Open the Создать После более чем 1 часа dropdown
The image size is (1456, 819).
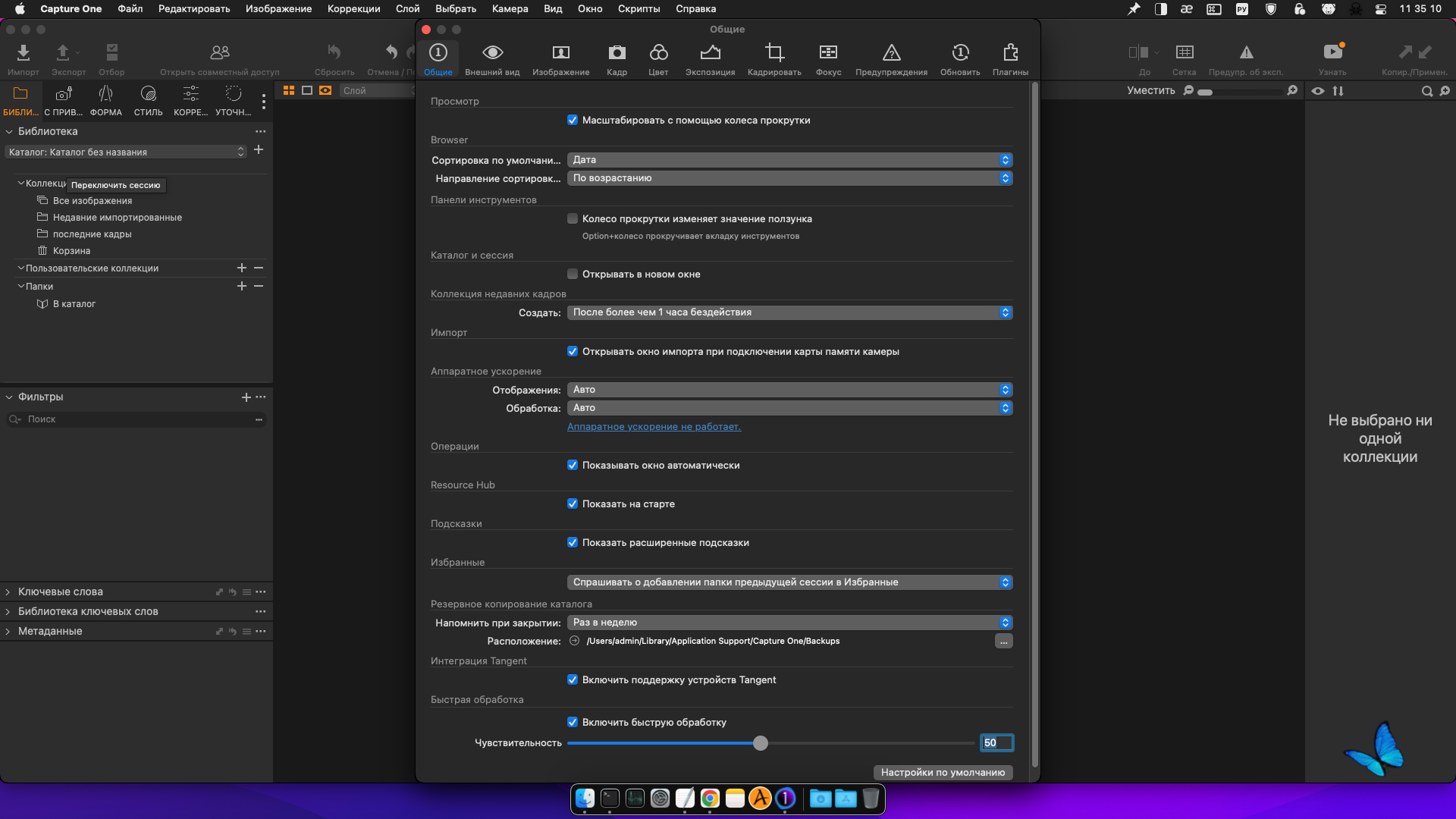(x=789, y=312)
